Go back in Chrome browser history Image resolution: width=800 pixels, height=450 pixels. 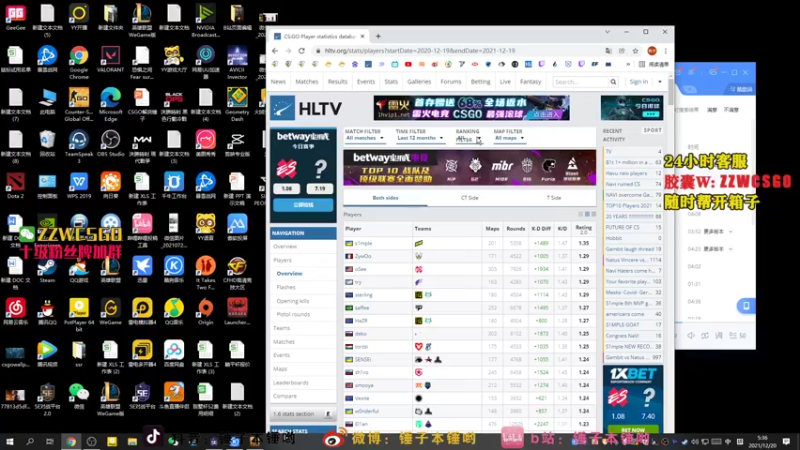275,51
